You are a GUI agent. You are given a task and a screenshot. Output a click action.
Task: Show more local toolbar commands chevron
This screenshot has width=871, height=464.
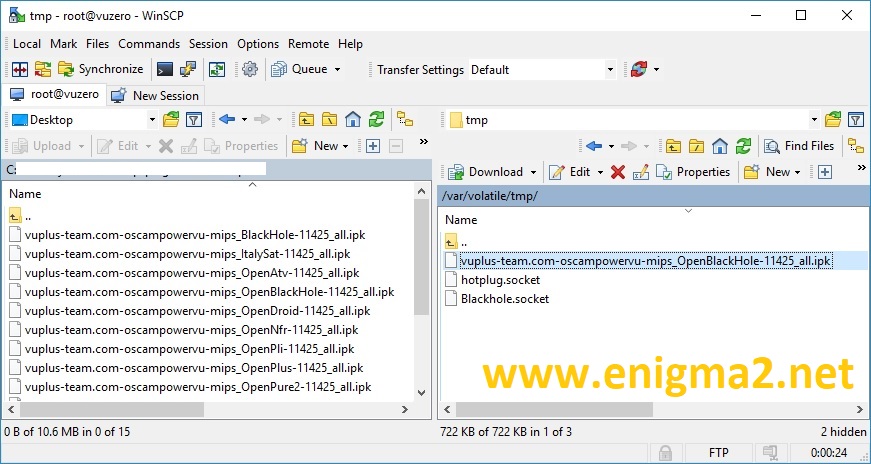[424, 142]
